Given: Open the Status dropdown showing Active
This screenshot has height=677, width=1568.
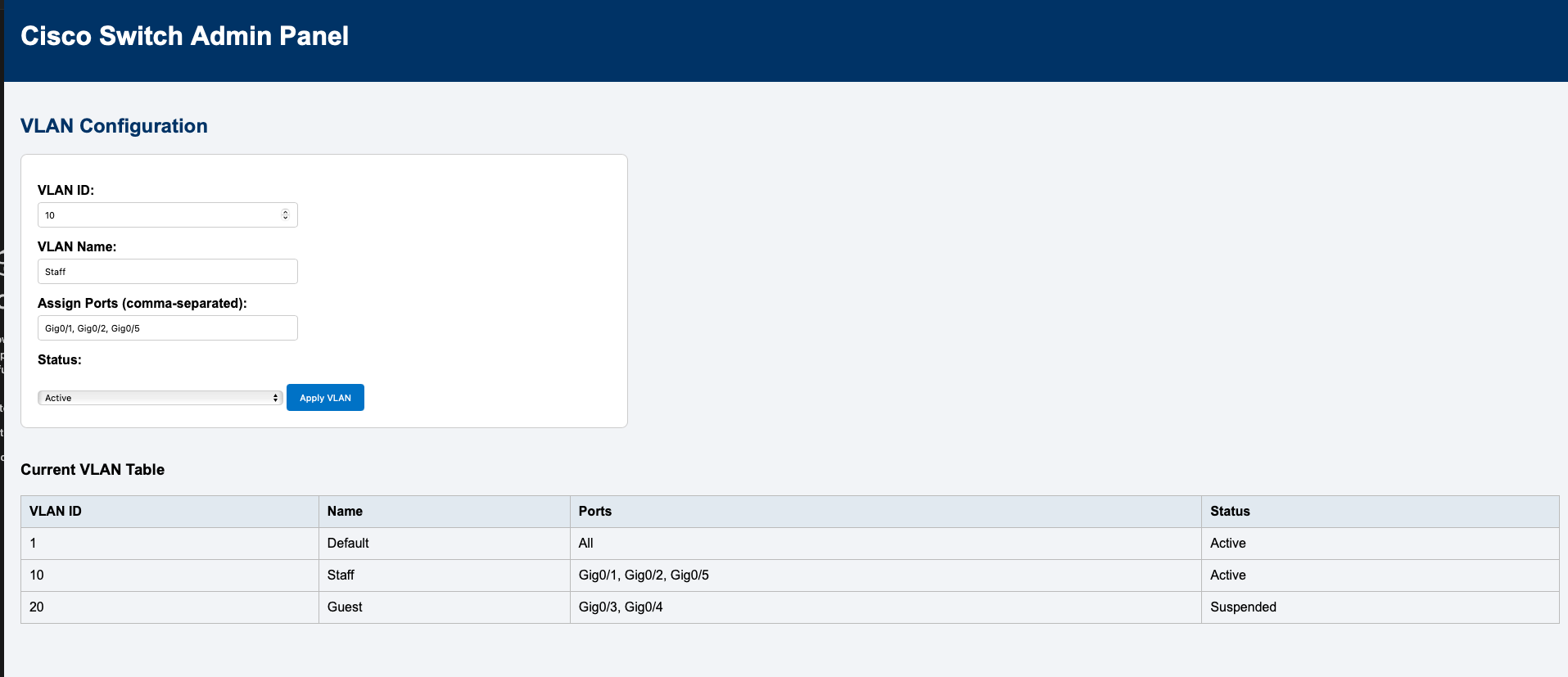Looking at the screenshot, I should pyautogui.click(x=160, y=398).
